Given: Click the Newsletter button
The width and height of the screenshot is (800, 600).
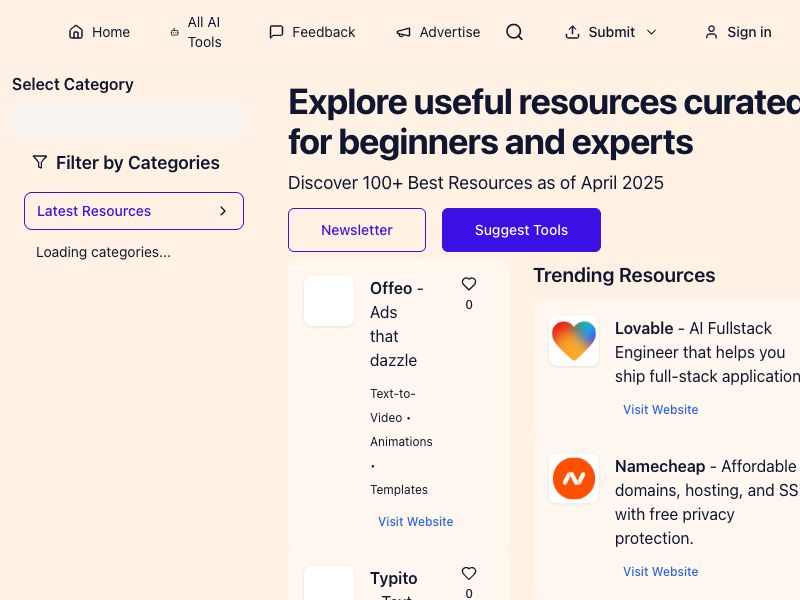Looking at the screenshot, I should coord(357,230).
